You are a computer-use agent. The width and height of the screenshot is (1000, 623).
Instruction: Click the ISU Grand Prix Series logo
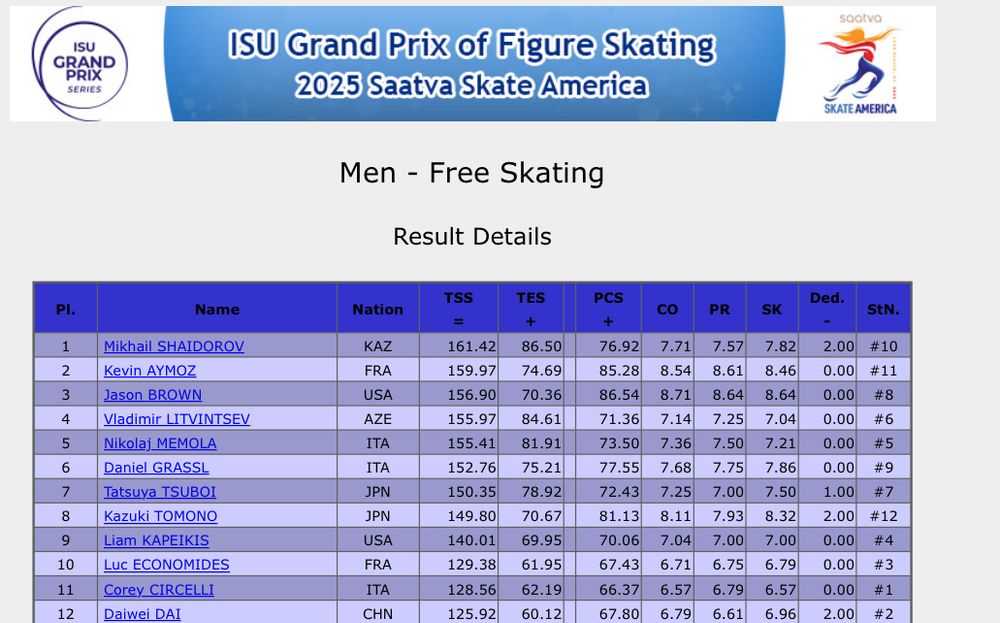click(x=81, y=64)
